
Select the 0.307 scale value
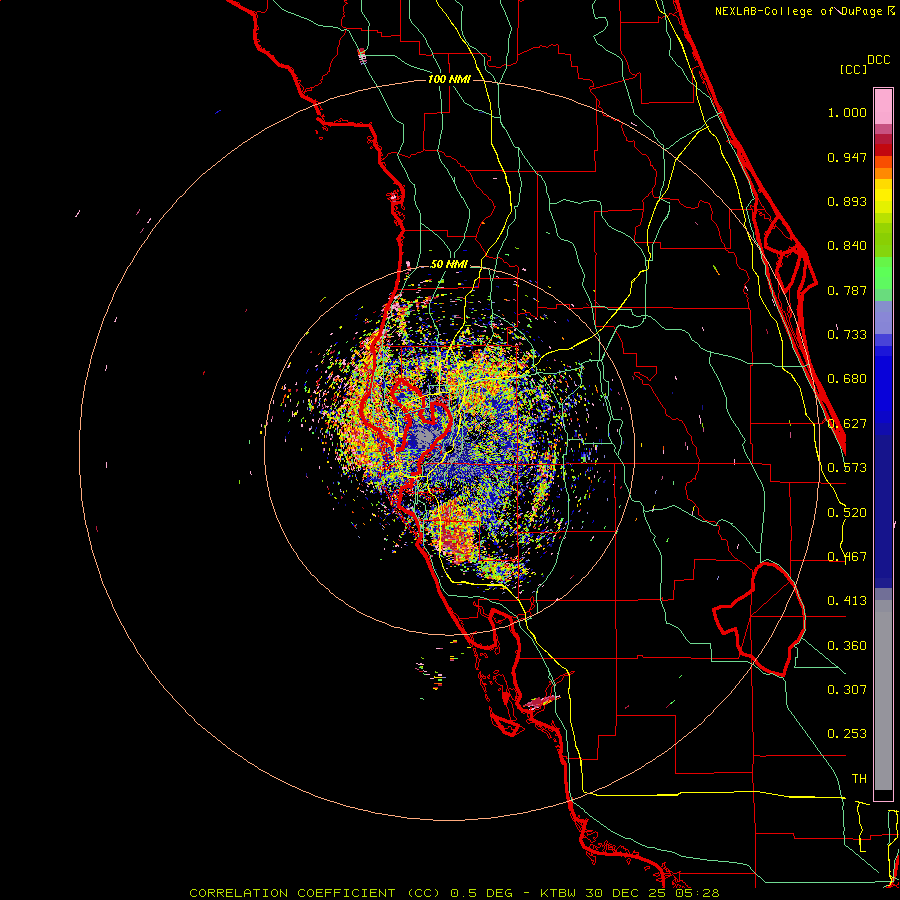[847, 690]
